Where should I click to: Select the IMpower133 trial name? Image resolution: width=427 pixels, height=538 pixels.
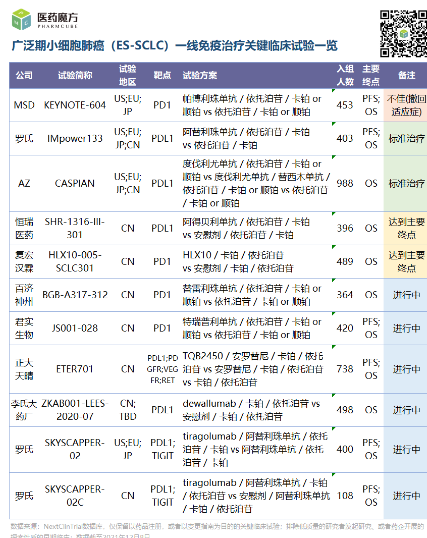click(75, 138)
